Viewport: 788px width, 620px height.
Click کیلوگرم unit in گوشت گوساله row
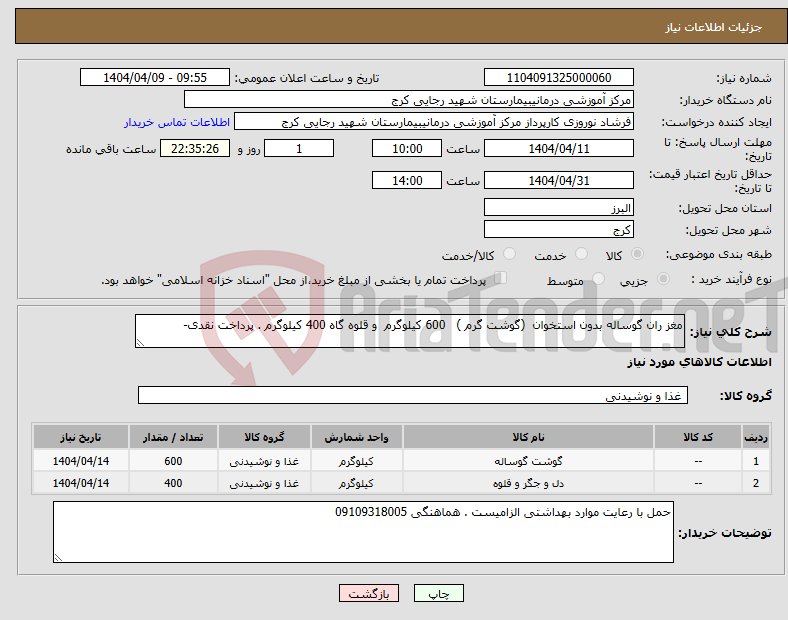point(356,461)
